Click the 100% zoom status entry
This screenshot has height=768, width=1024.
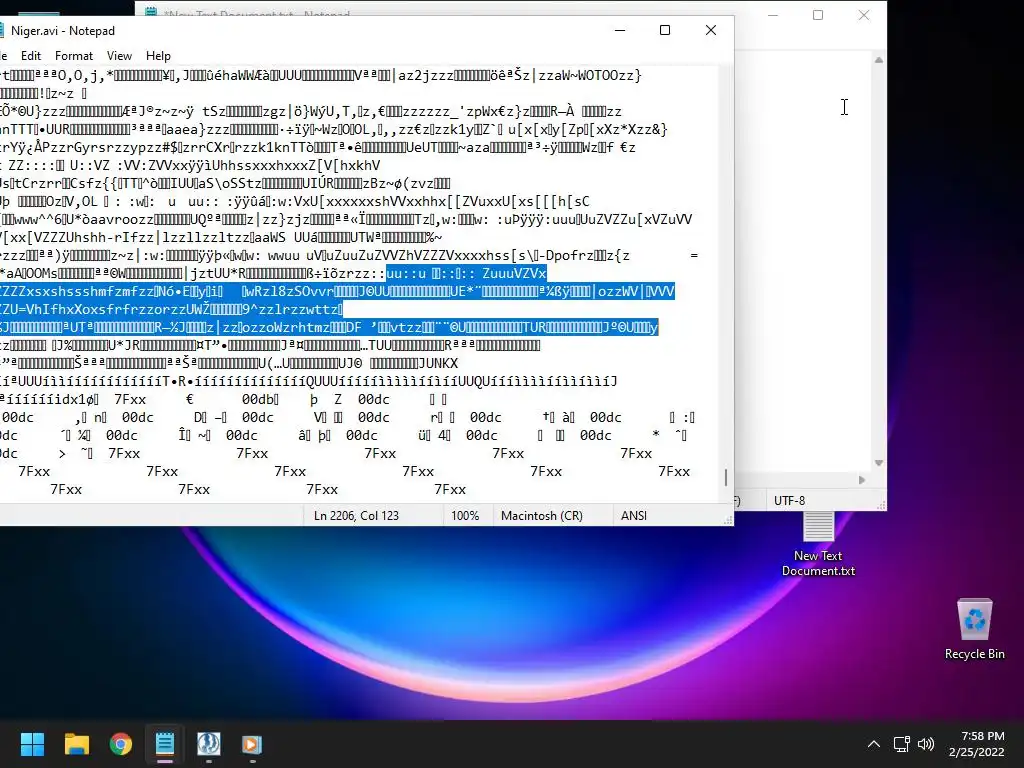point(465,516)
